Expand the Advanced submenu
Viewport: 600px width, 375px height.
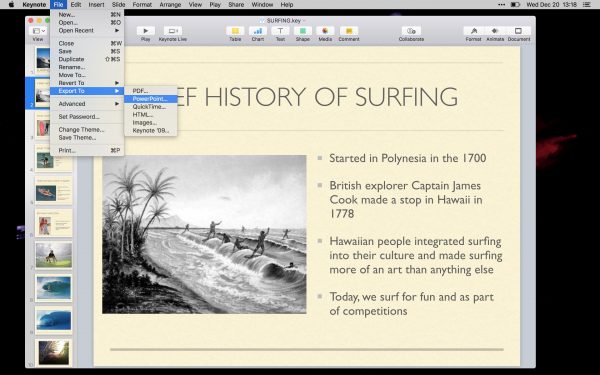[87, 104]
